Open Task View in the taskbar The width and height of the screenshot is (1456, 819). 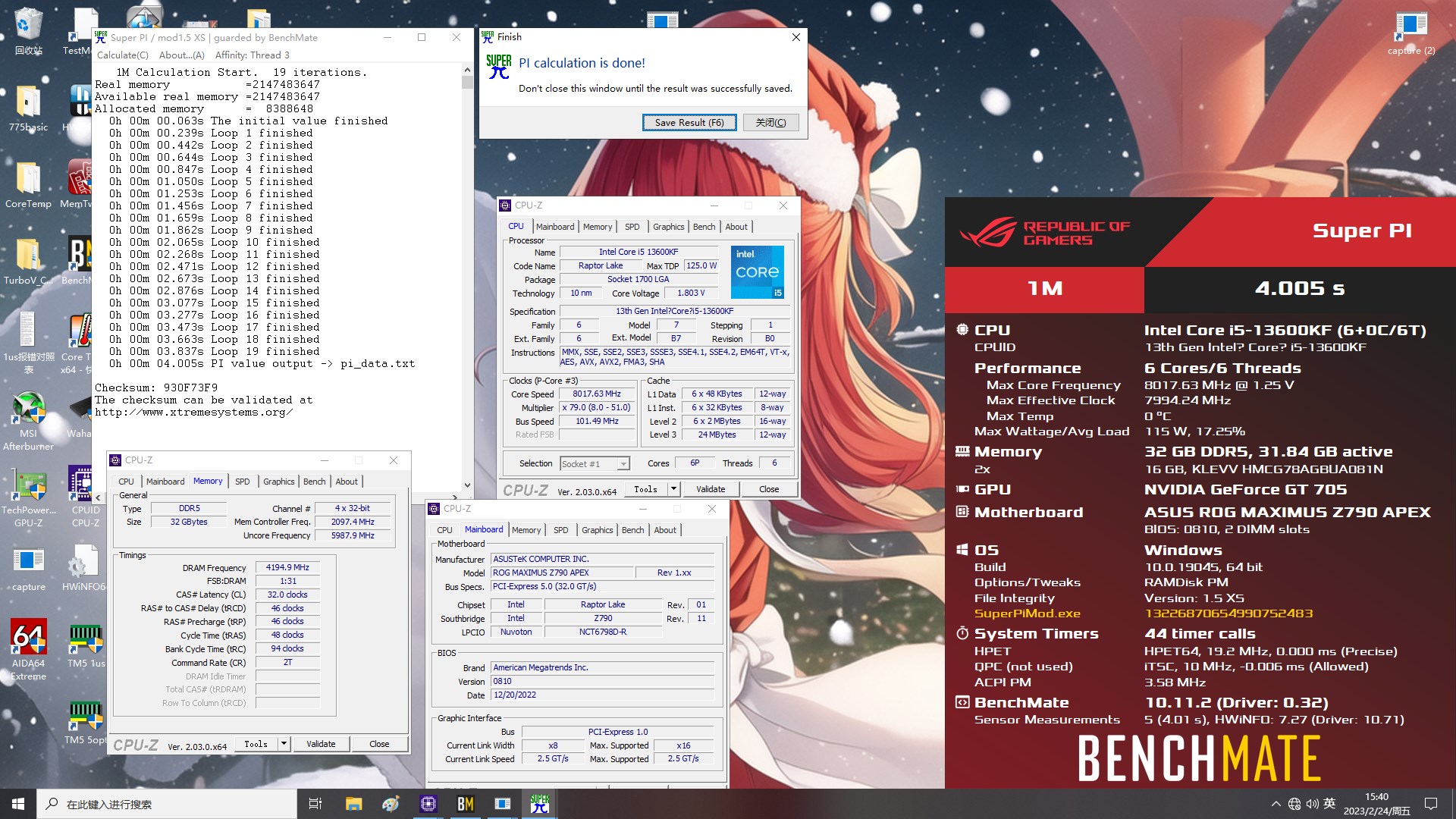[x=315, y=804]
